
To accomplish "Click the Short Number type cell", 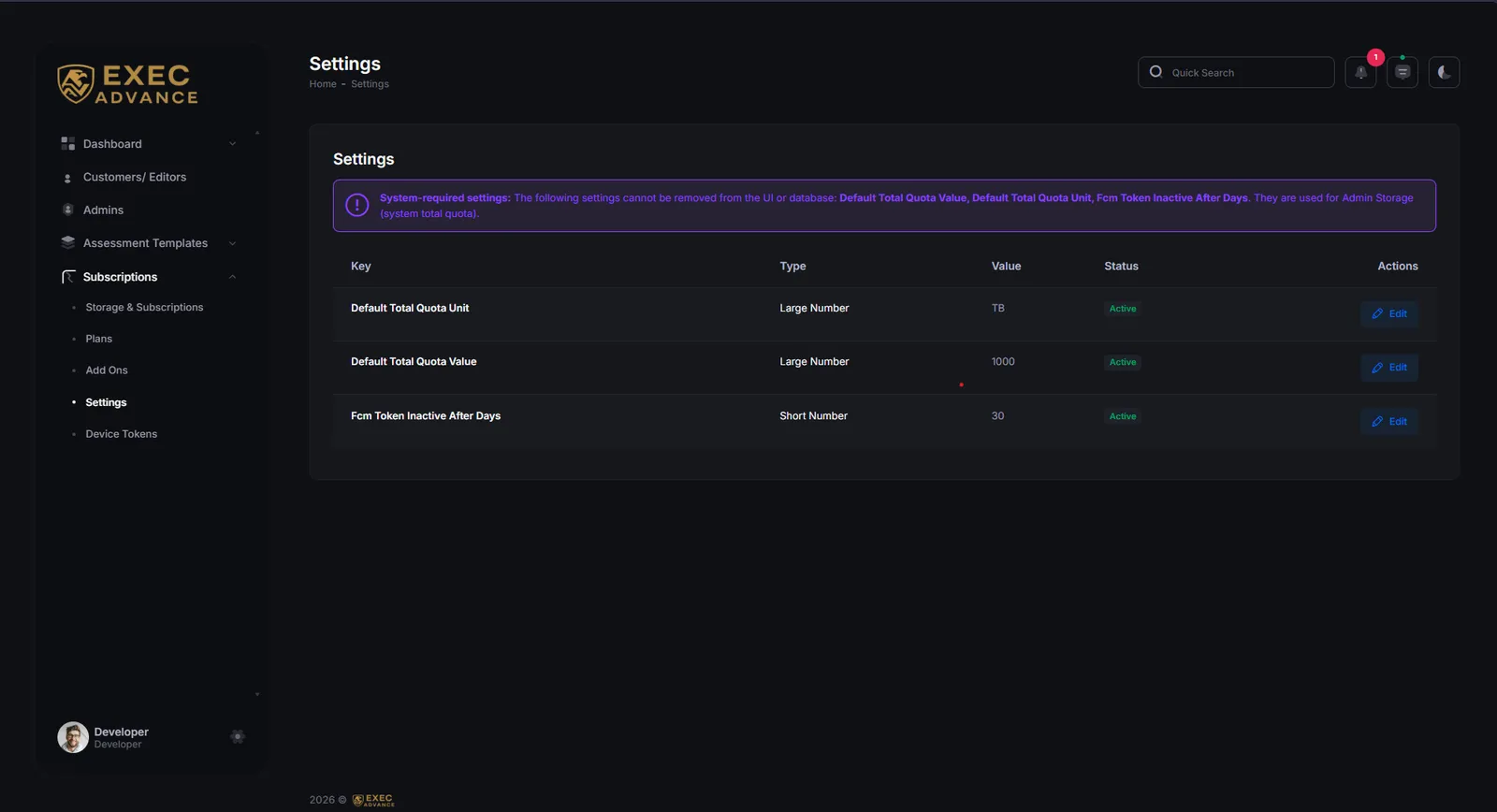I will click(x=814, y=416).
